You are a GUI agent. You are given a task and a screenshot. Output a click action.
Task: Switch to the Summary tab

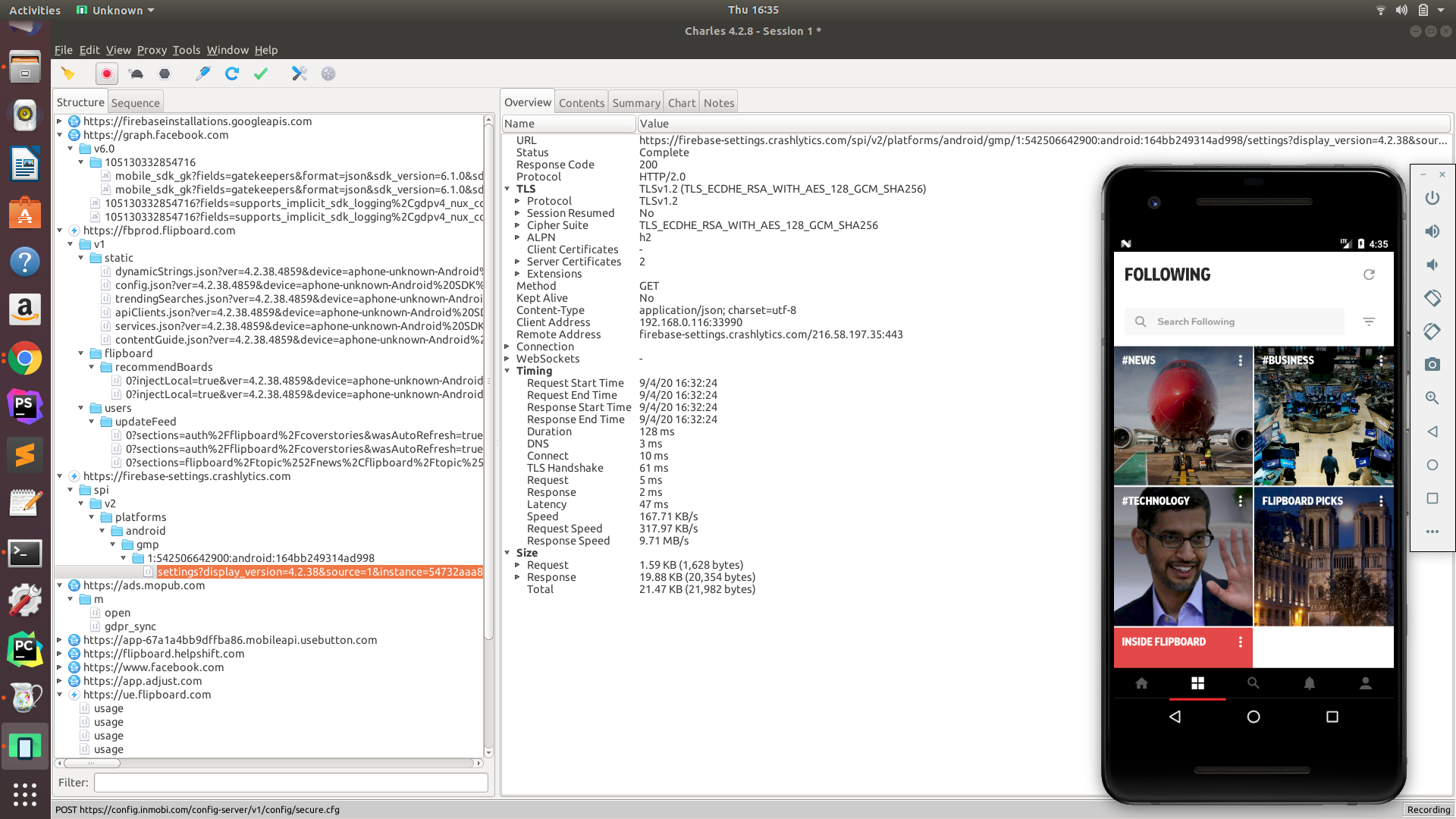tap(636, 103)
